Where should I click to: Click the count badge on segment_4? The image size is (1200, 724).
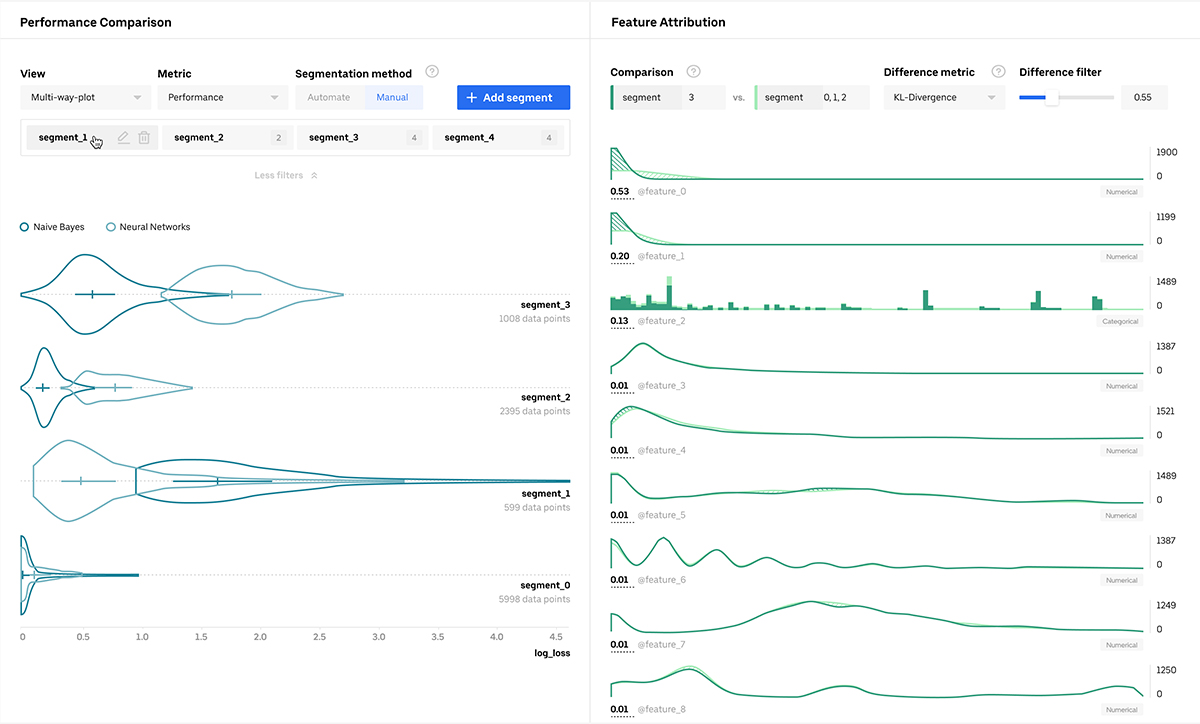[548, 138]
